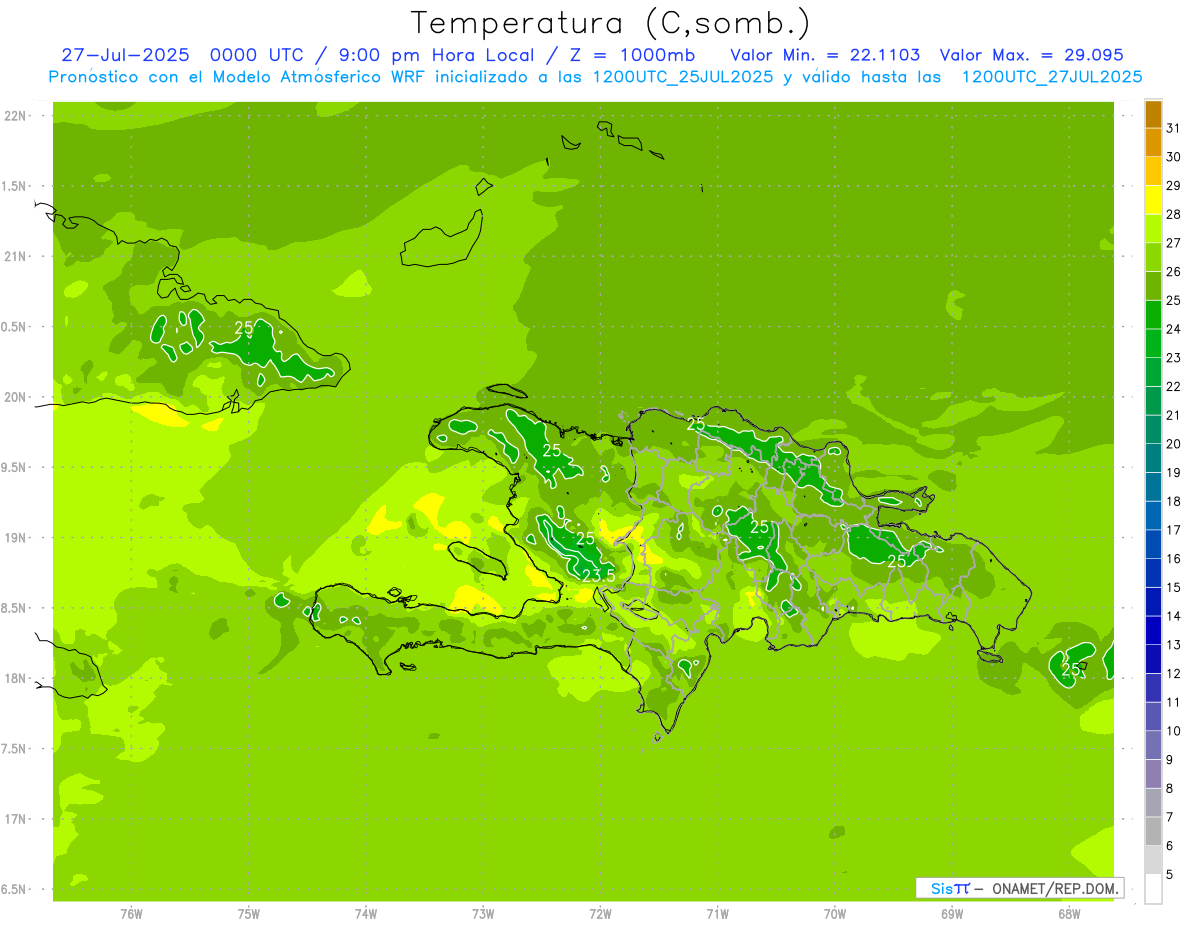Pick the lime colorbar swatch between 27 and 28
Screen dimensions: 1200x927
click(1153, 228)
